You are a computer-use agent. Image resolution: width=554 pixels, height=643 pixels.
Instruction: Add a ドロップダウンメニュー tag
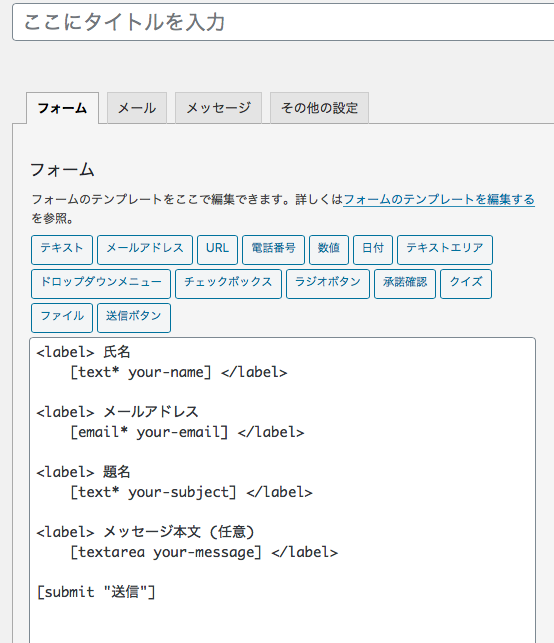pos(101,284)
